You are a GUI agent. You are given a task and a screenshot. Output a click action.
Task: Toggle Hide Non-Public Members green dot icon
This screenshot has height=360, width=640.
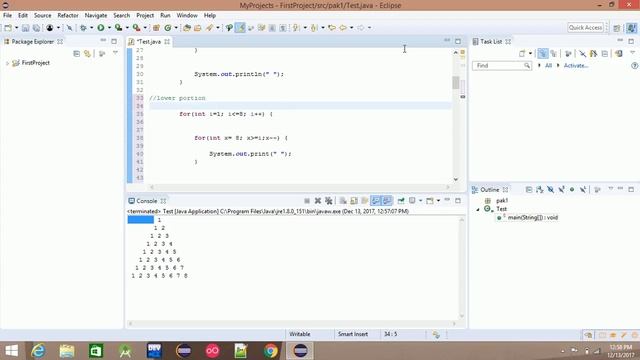click(x=572, y=190)
